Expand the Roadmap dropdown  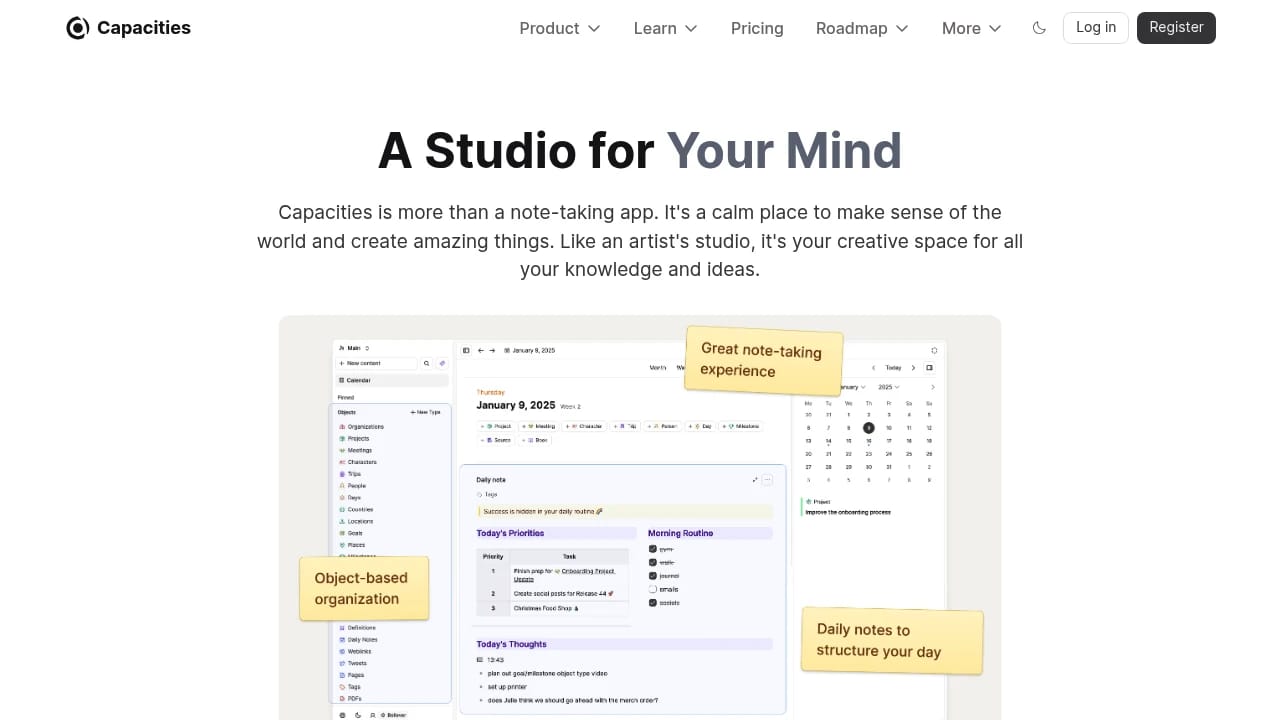(x=862, y=28)
